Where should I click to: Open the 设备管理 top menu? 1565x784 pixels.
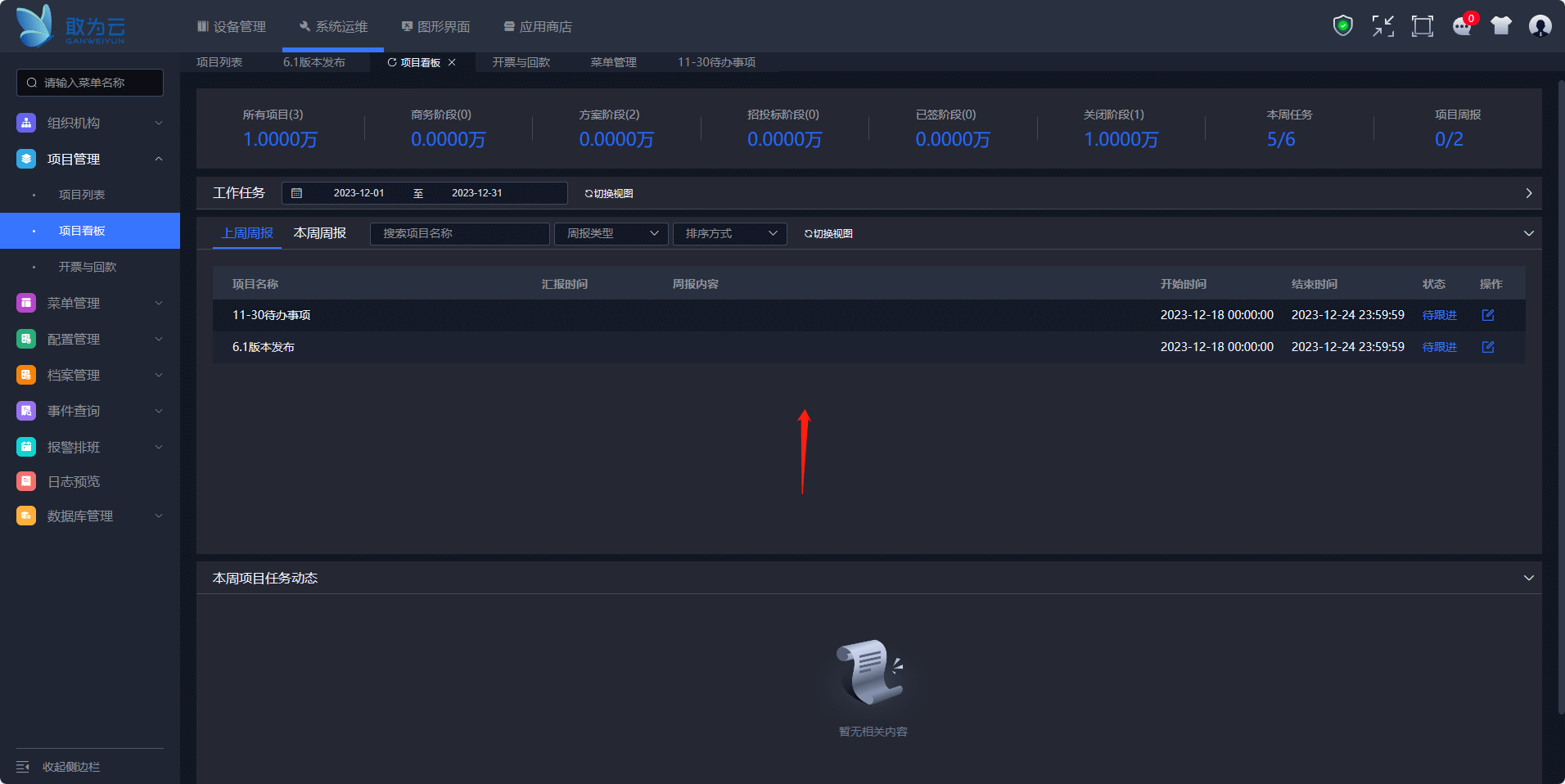[232, 27]
